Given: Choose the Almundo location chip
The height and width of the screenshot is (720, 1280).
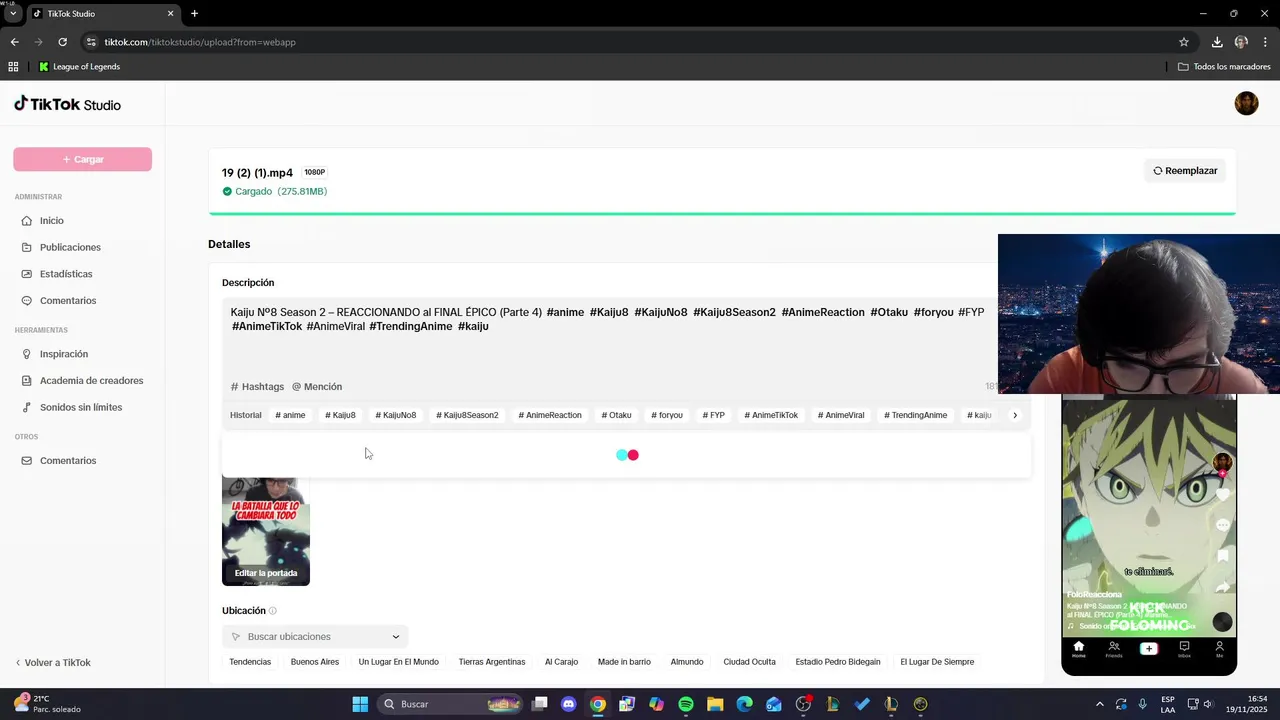Looking at the screenshot, I should coord(687,662).
